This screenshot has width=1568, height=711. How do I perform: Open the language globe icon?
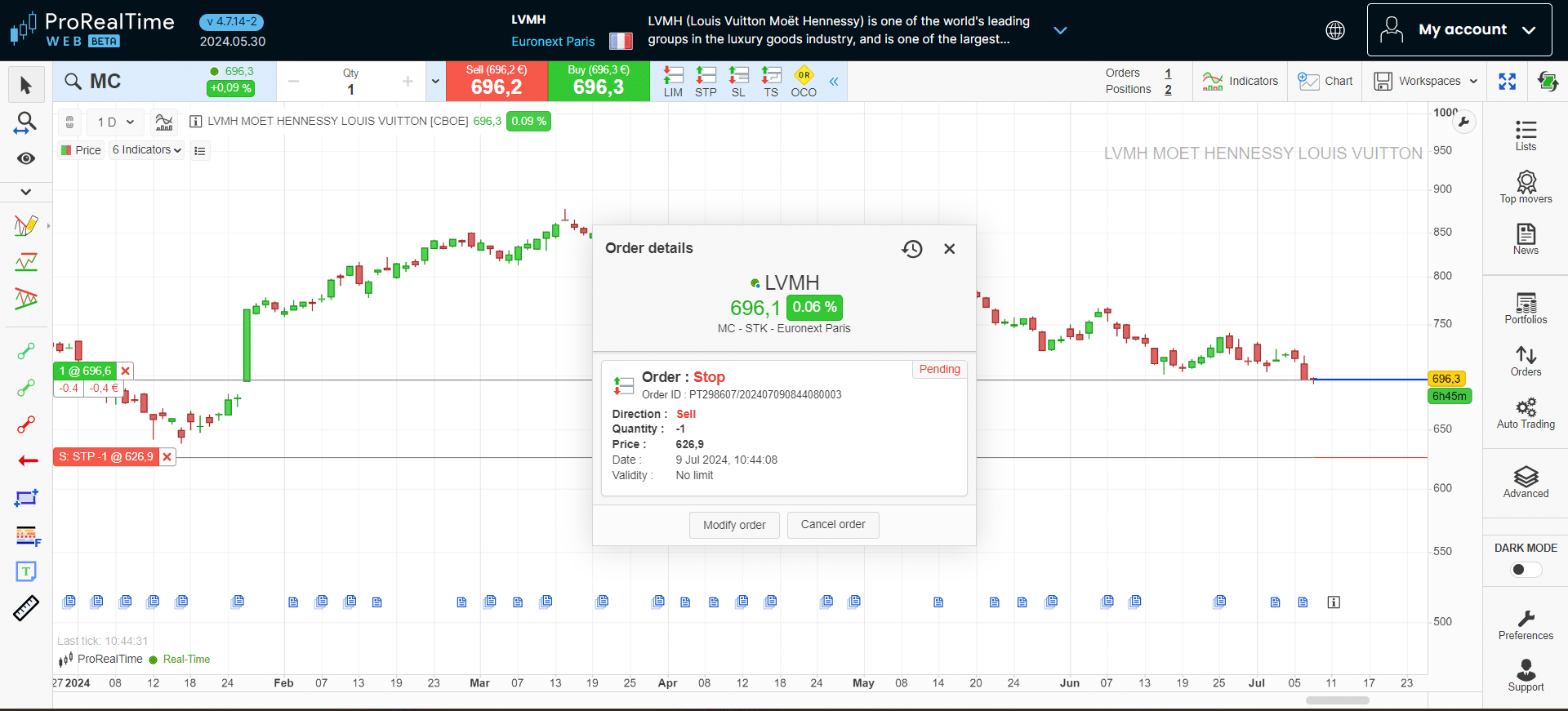point(1335,30)
